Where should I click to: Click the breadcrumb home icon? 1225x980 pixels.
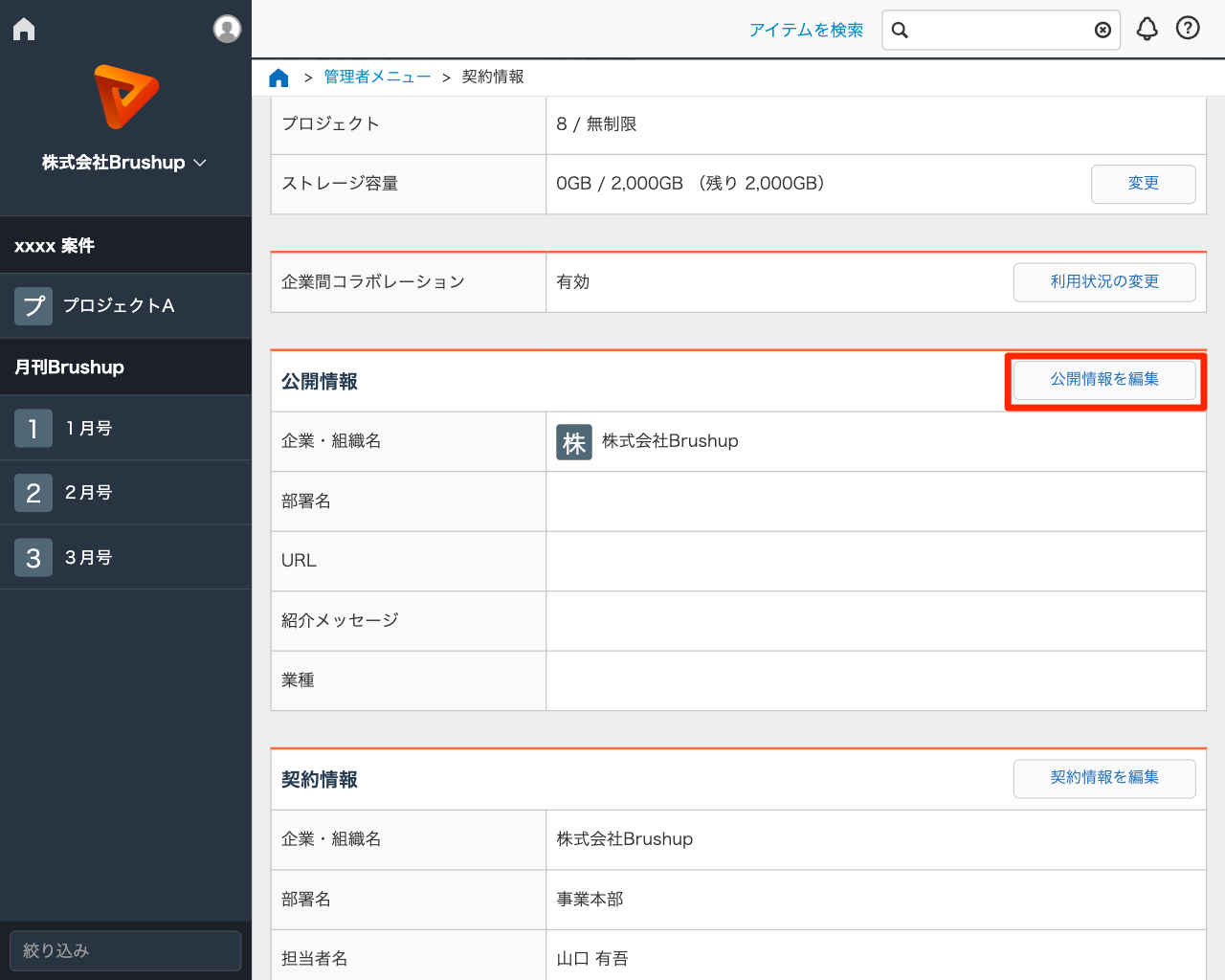click(x=278, y=77)
